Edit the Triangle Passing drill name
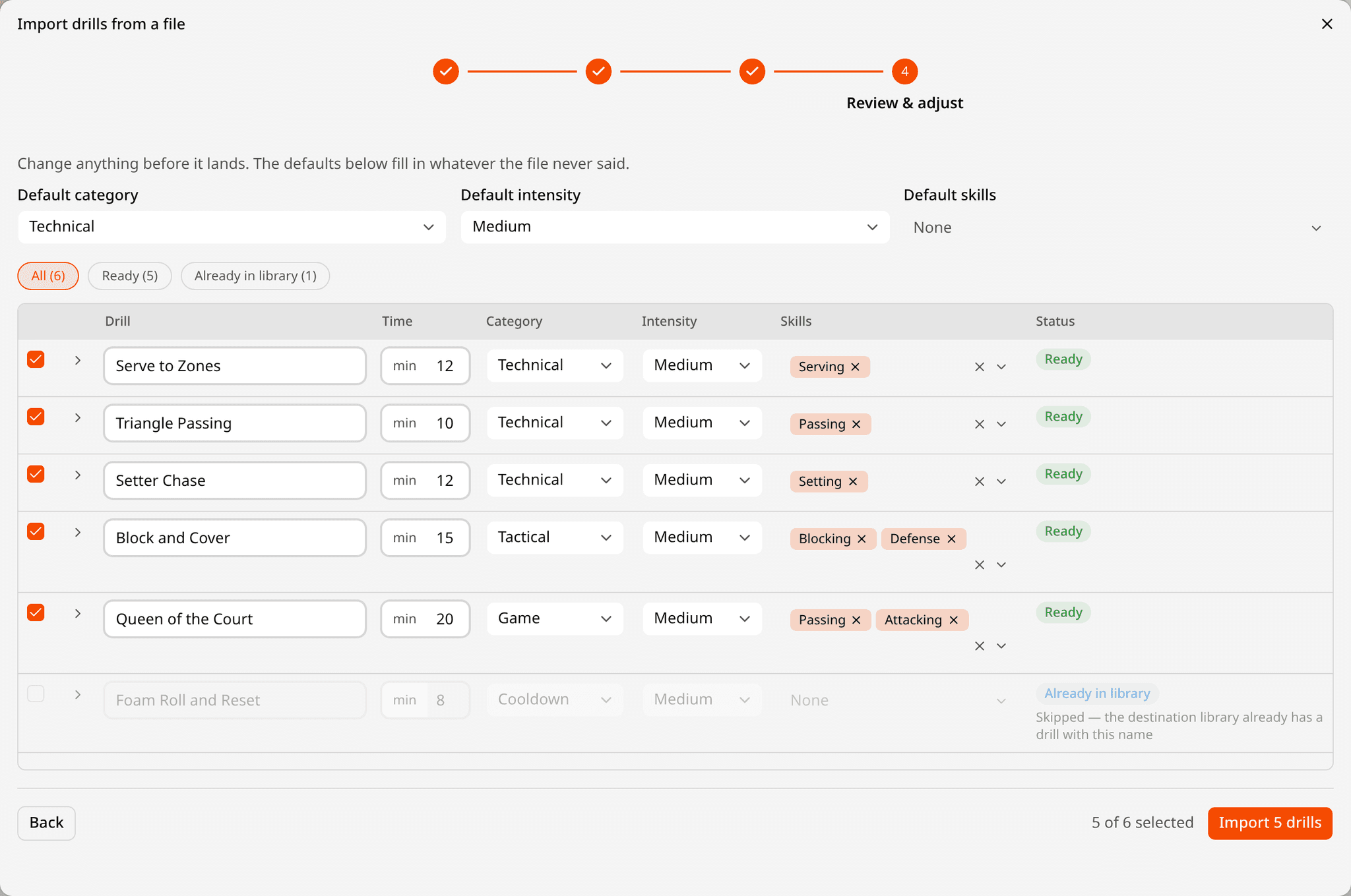1351x896 pixels. coord(235,423)
